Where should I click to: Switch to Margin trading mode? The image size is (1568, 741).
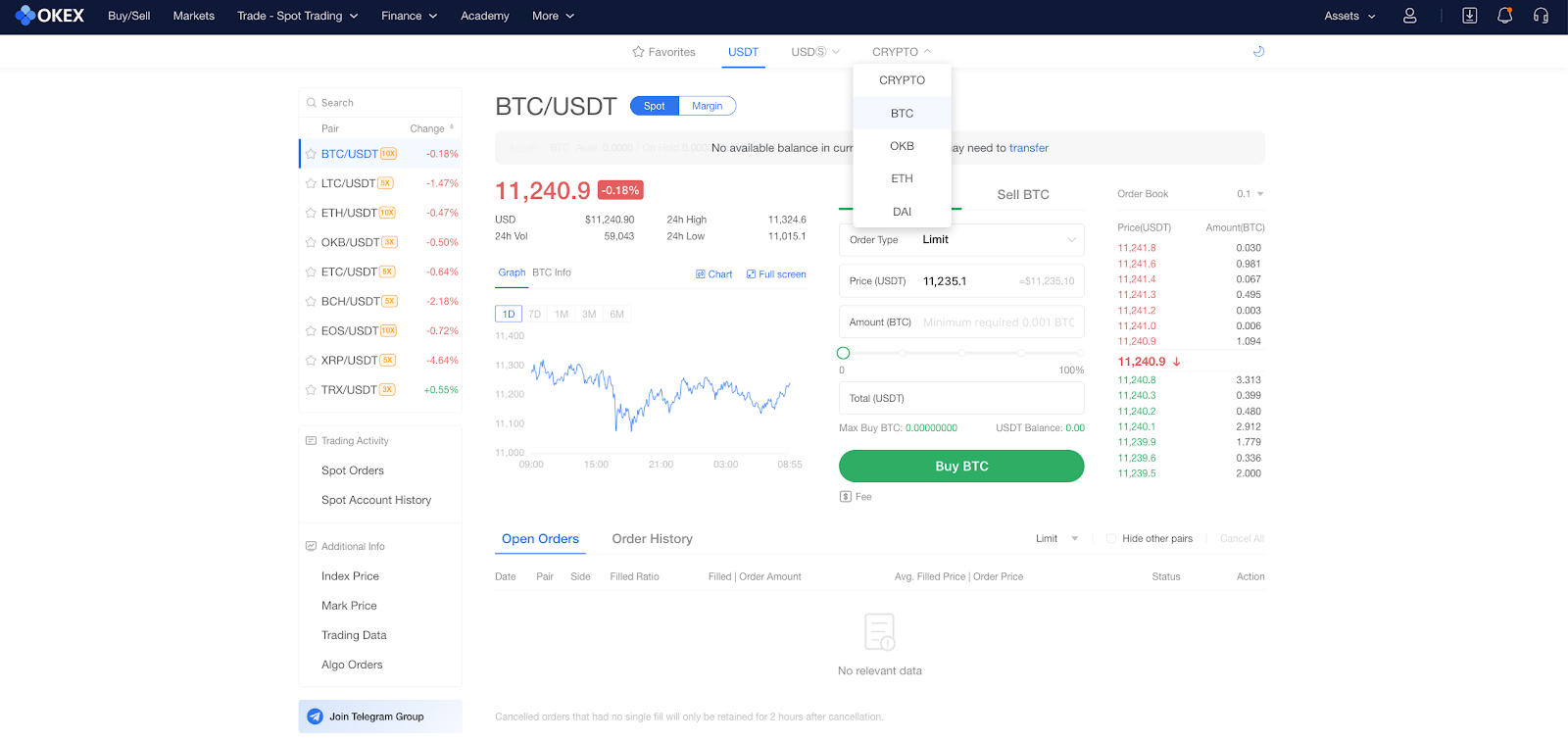[x=707, y=106]
